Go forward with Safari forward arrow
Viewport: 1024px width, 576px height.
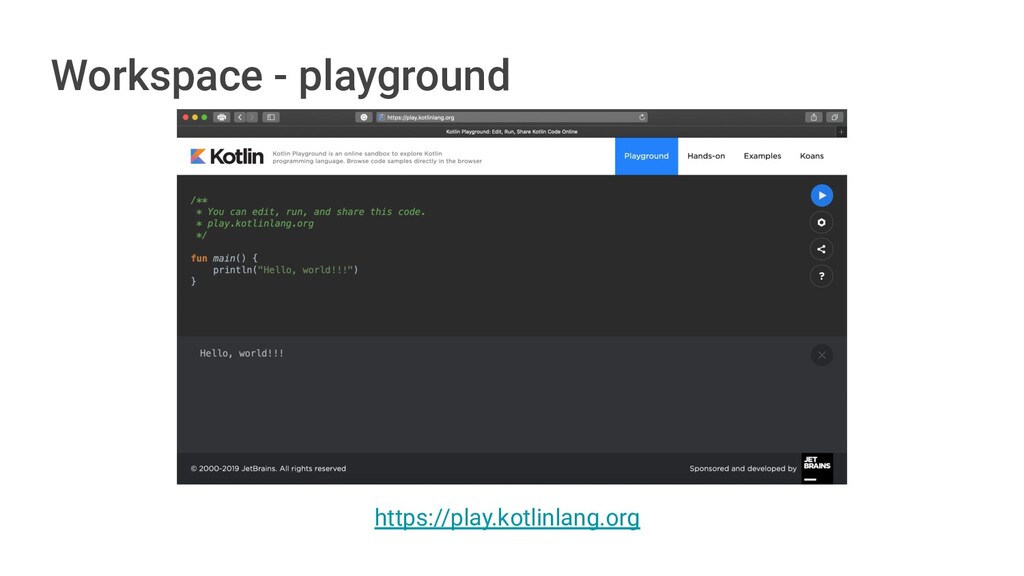click(251, 118)
